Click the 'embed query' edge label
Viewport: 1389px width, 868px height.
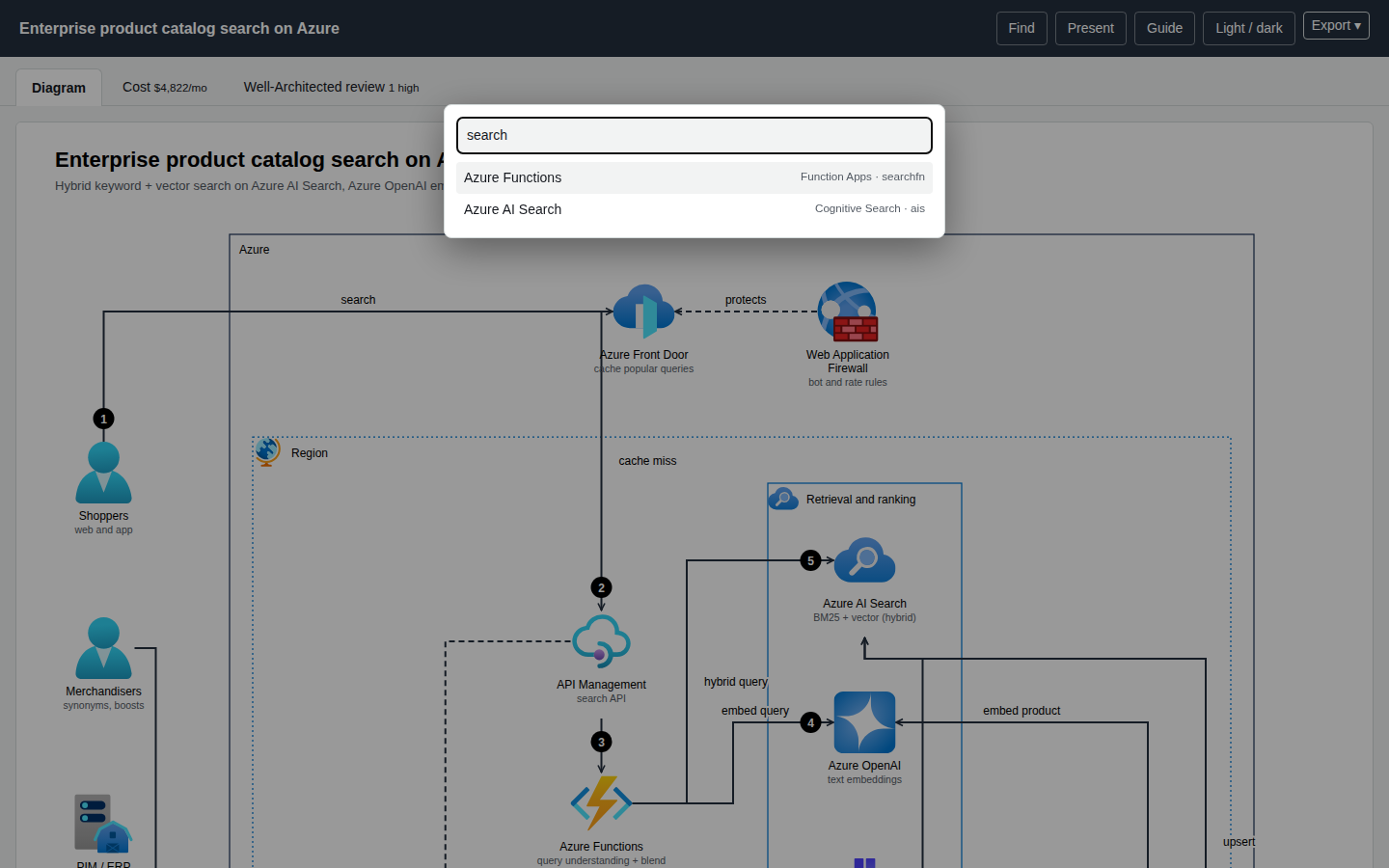[755, 711]
